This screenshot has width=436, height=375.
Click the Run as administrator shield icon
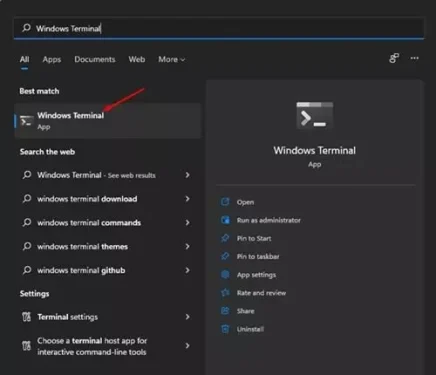click(225, 220)
